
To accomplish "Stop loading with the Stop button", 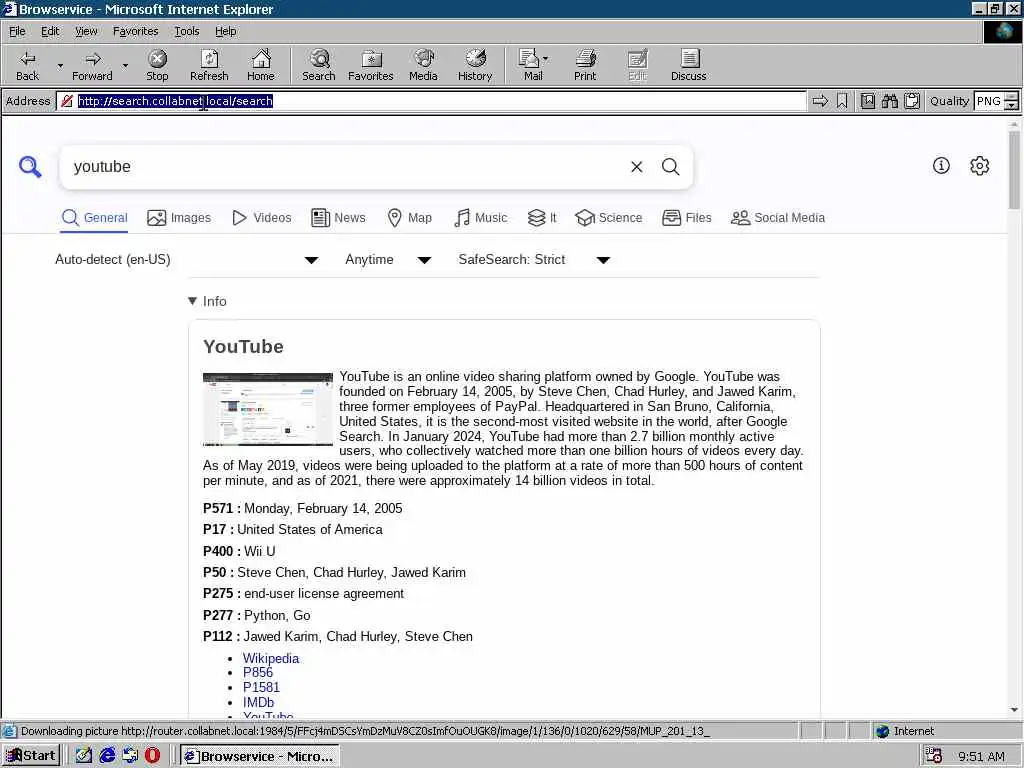I will click(x=157, y=65).
